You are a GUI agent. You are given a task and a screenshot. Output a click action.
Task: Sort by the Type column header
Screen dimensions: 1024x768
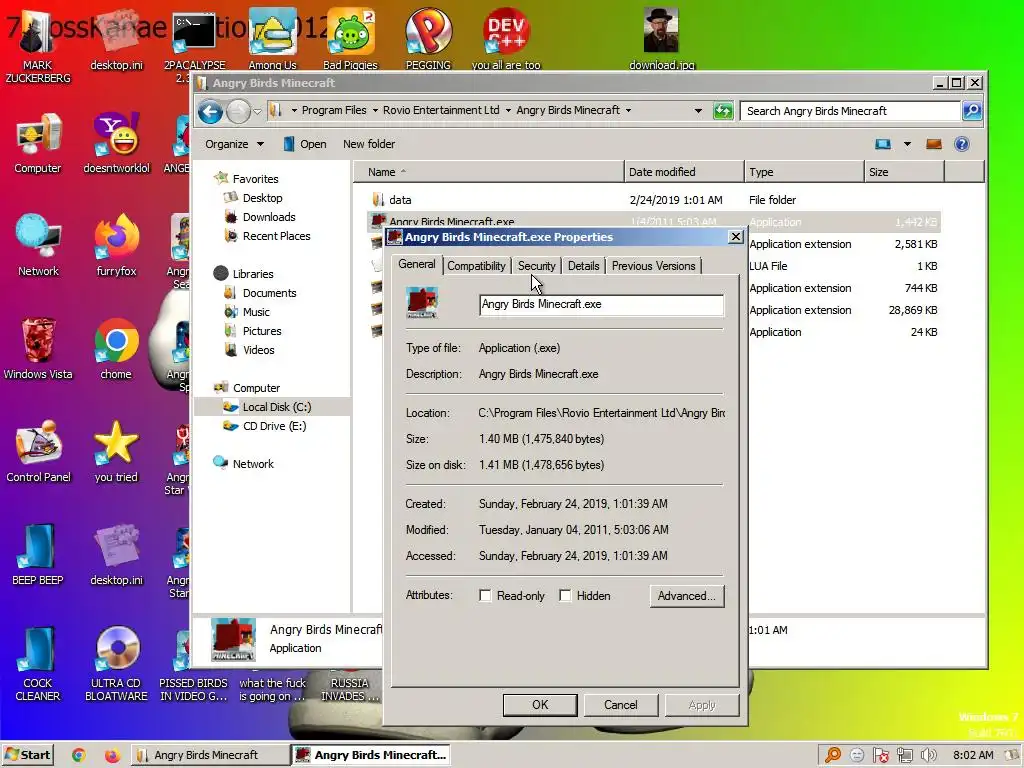point(804,172)
